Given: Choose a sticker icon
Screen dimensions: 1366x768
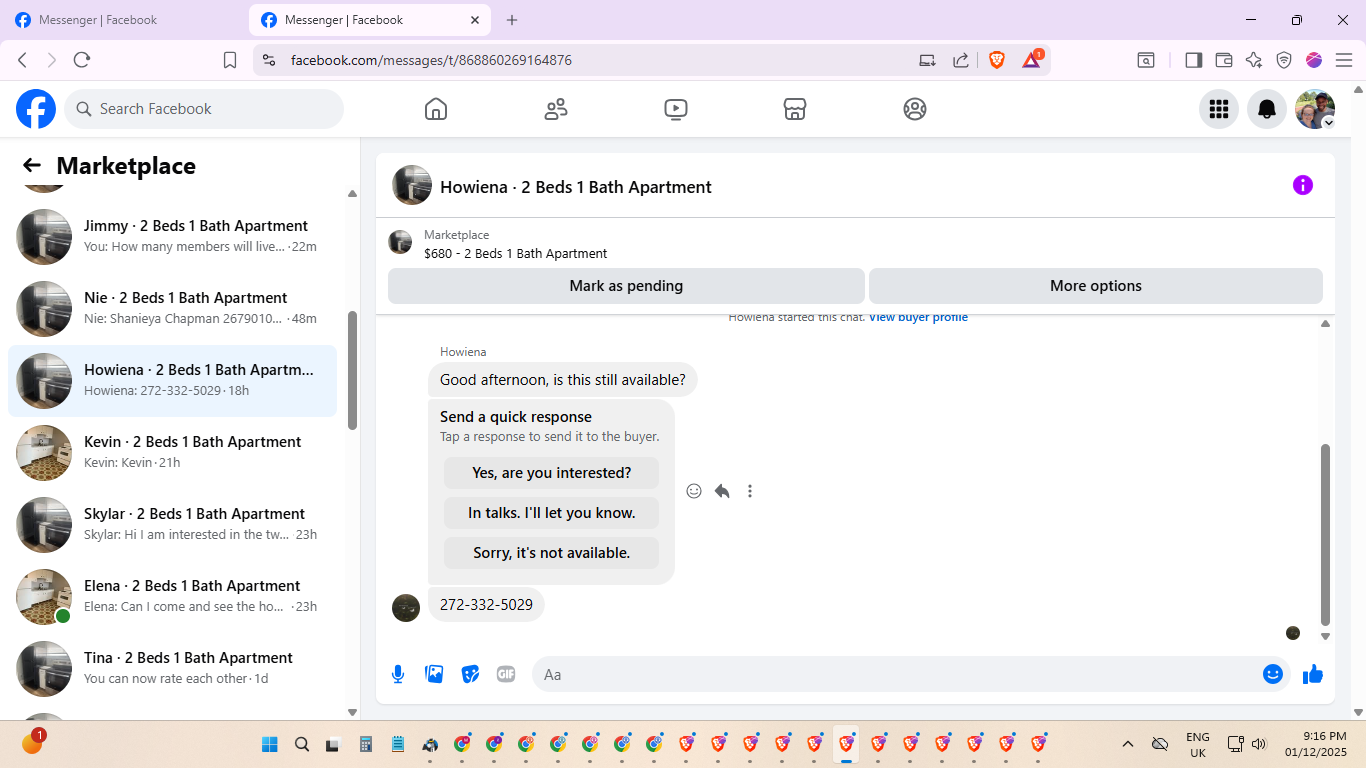Looking at the screenshot, I should point(470,675).
